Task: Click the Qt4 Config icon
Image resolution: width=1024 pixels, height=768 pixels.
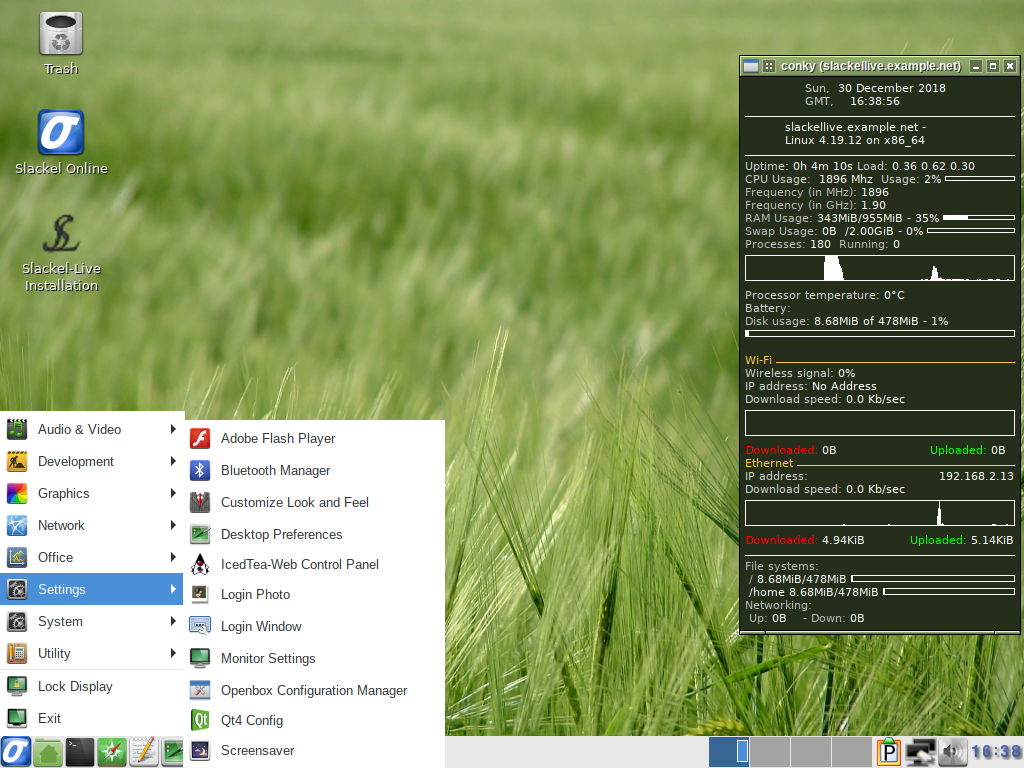Action: click(200, 720)
